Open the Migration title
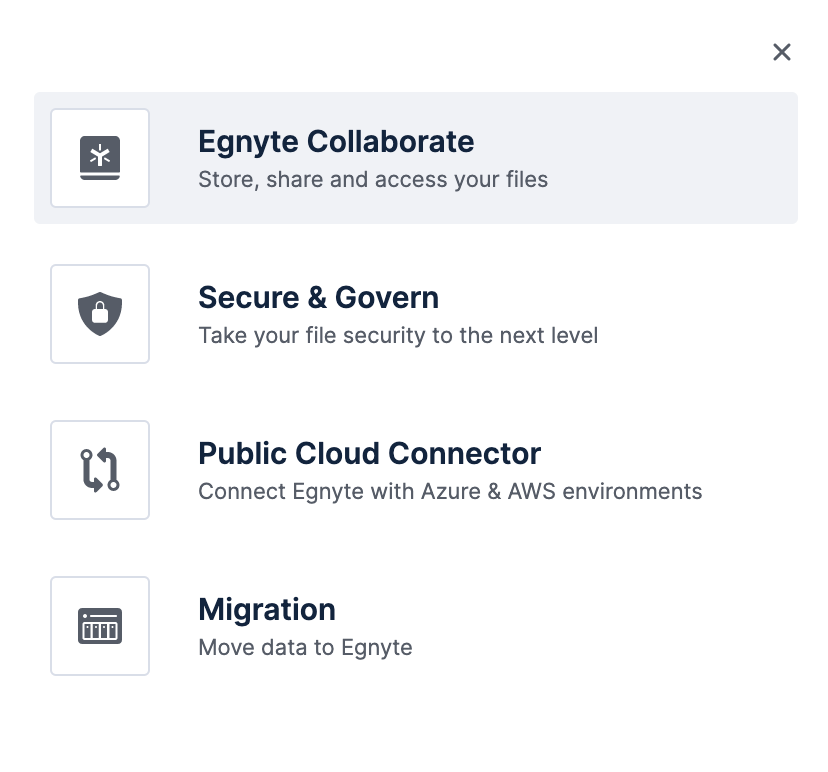Image resolution: width=828 pixels, height=772 pixels. 267,610
